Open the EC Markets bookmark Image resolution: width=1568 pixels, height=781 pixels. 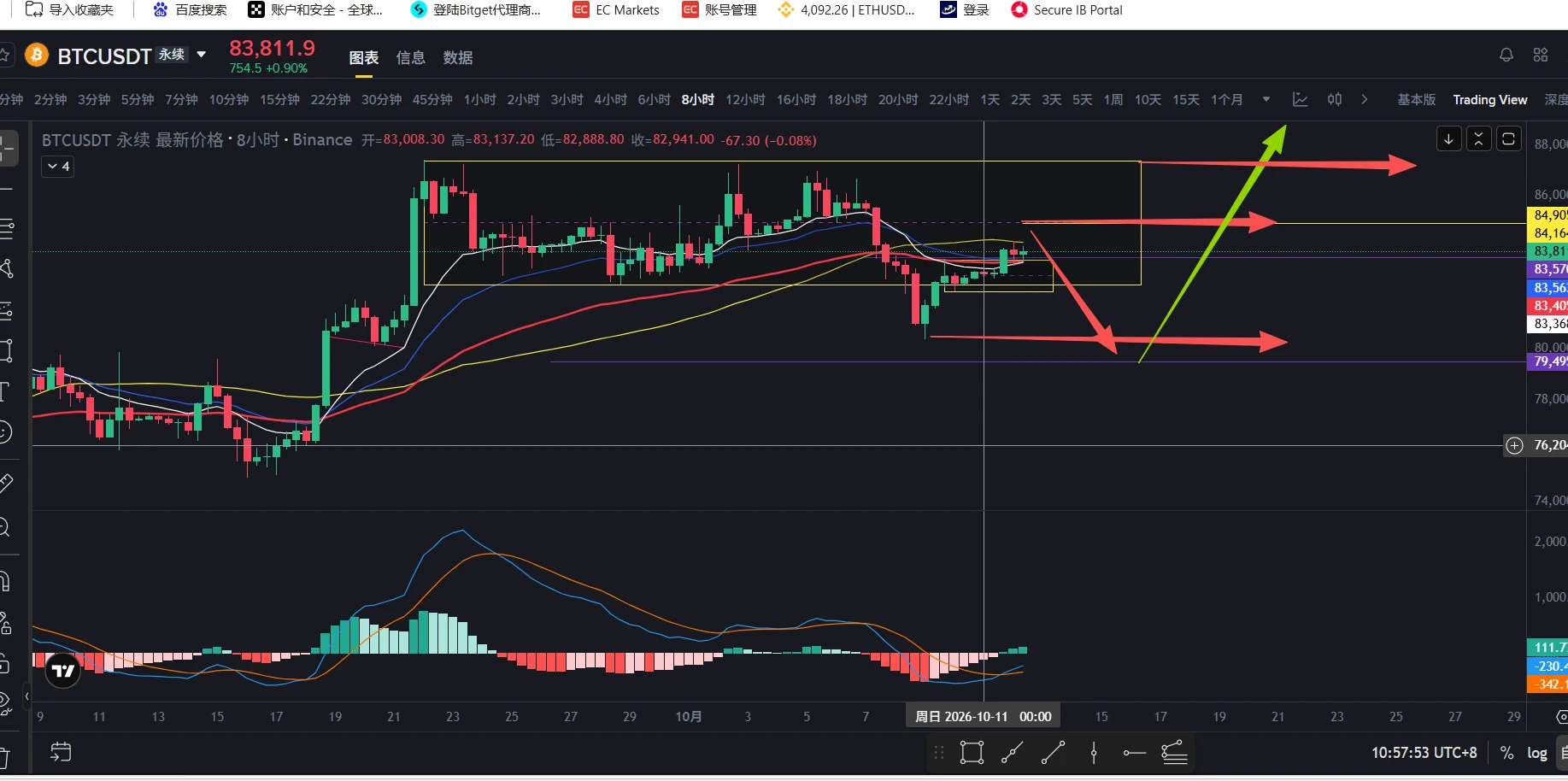tap(616, 10)
